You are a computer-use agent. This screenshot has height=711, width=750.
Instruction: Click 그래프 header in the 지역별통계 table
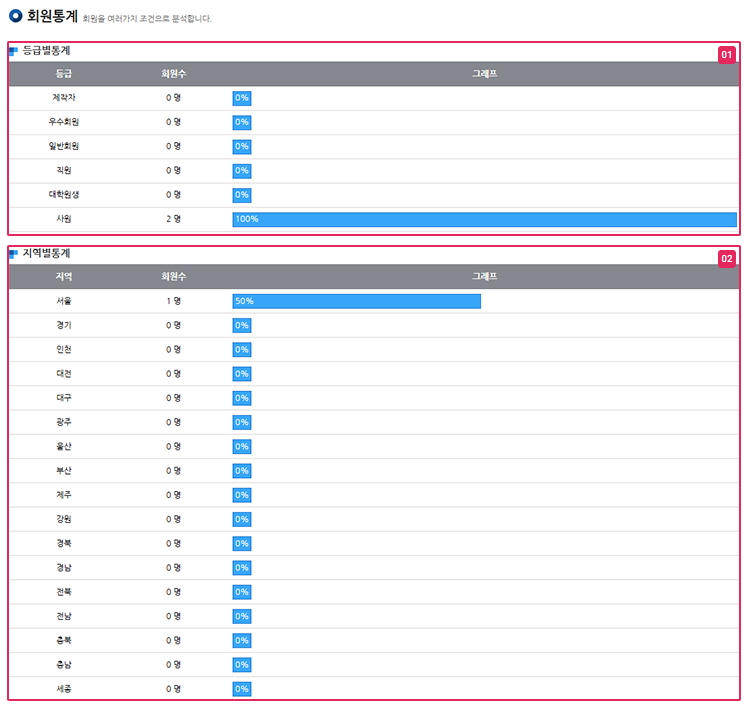(x=485, y=277)
